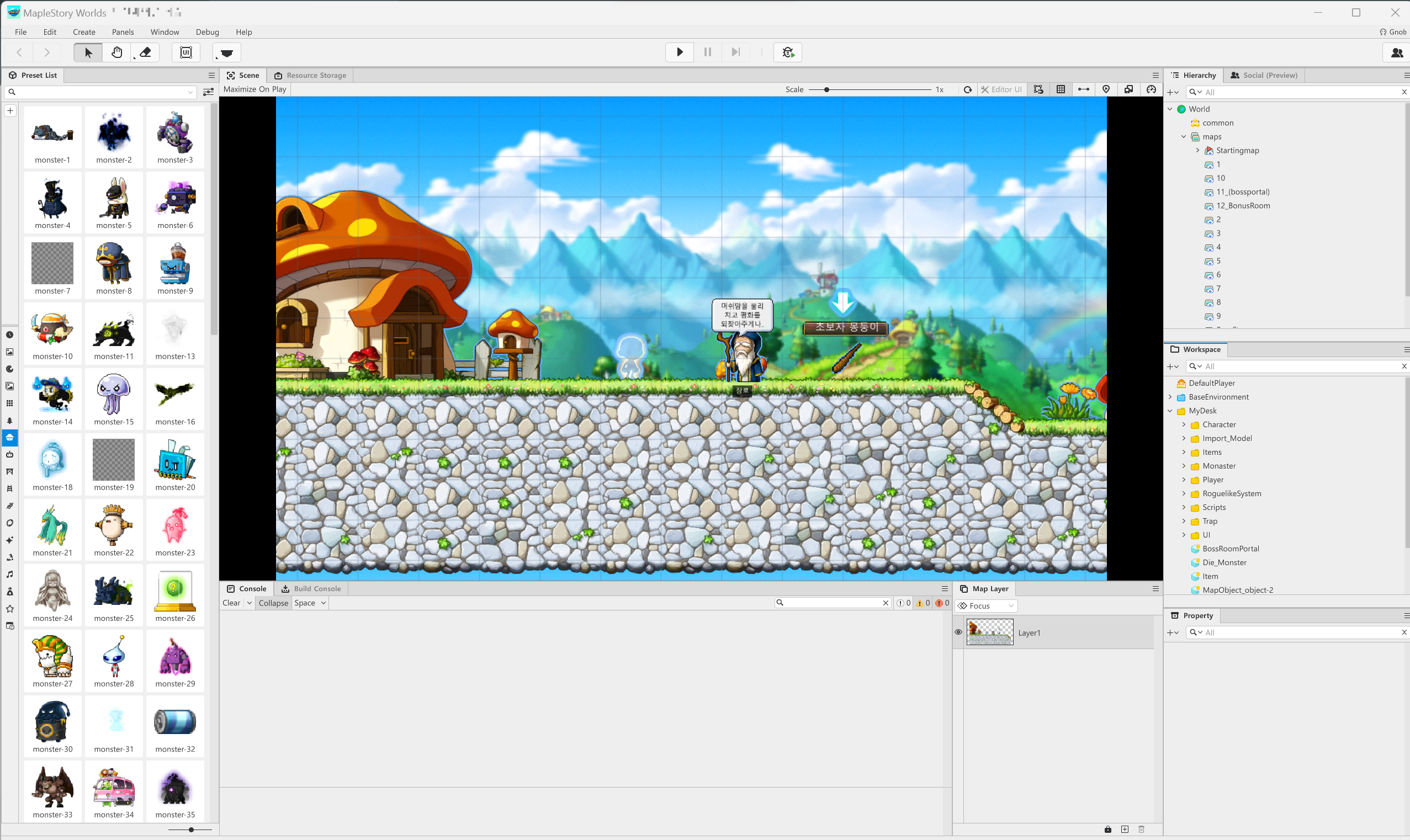Click the reset scale refresh icon
Screen dimensions: 1410x840
pyautogui.click(x=967, y=89)
